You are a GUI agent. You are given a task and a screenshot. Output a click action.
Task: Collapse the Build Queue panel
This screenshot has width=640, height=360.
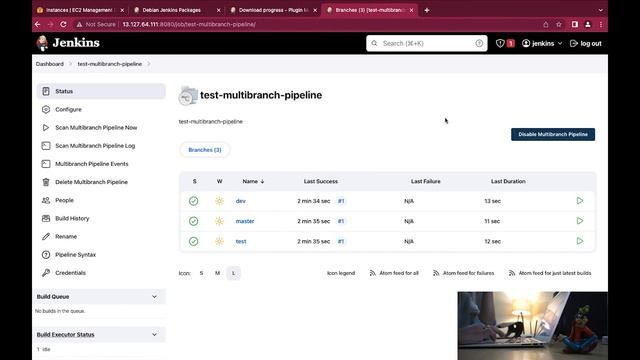click(x=154, y=296)
